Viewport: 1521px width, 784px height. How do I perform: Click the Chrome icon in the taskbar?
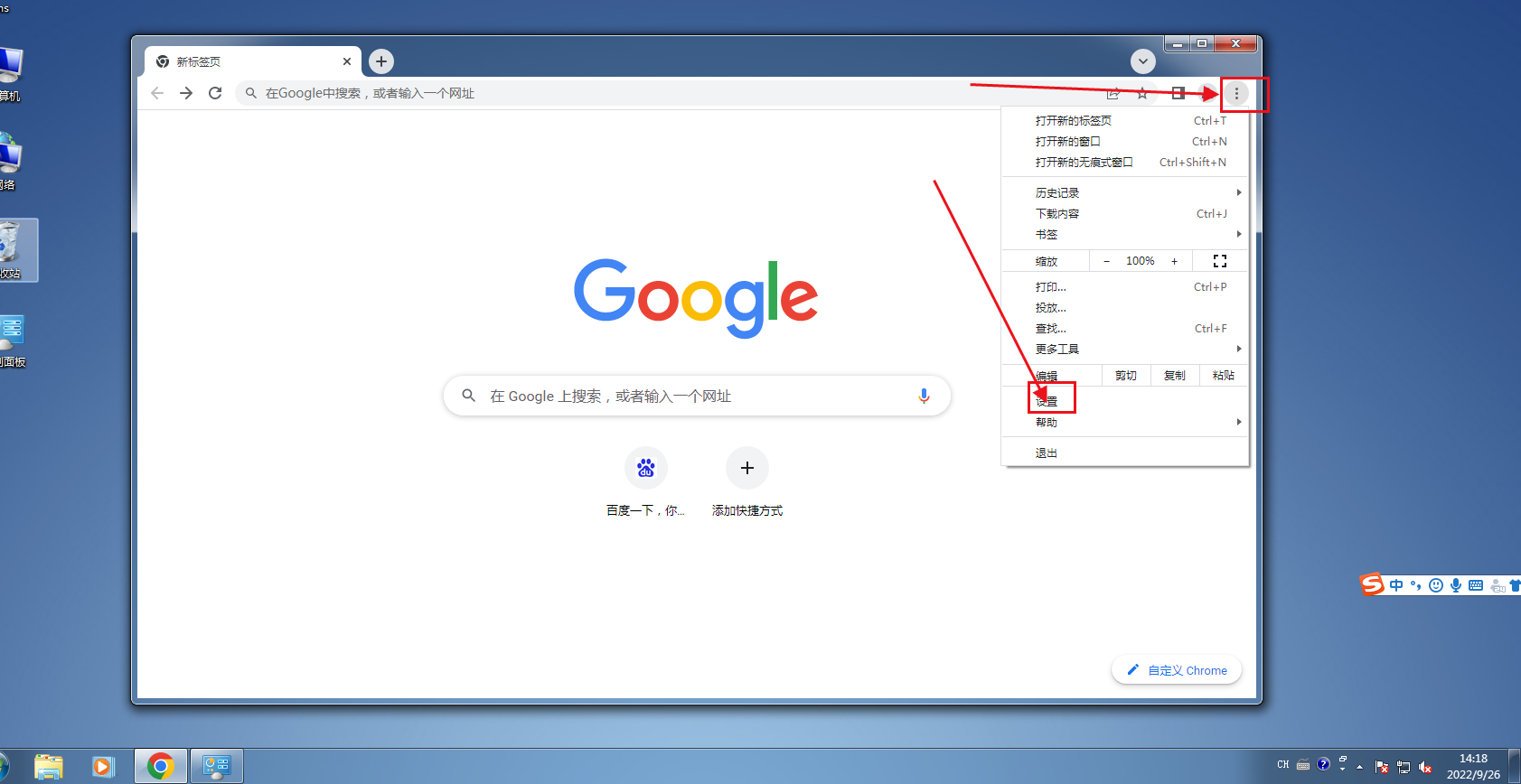pyautogui.click(x=161, y=767)
